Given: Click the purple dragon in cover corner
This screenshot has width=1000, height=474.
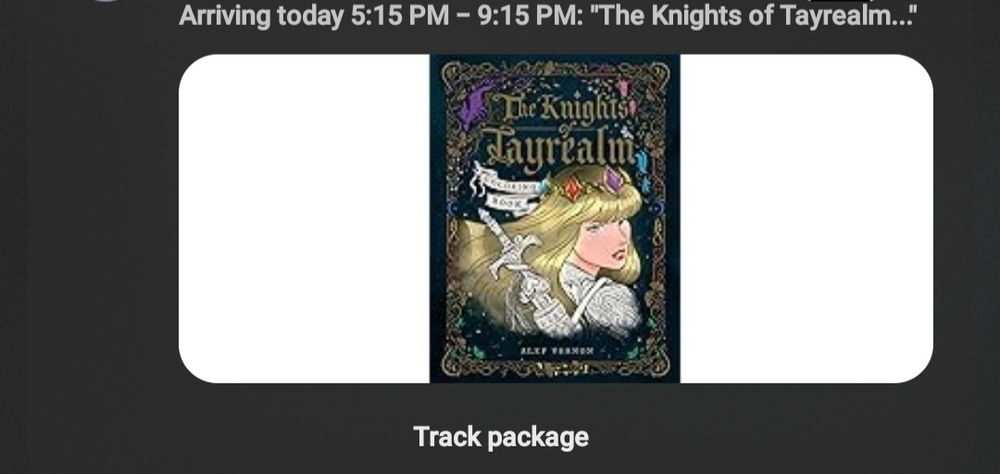Looking at the screenshot, I should pos(475,104).
